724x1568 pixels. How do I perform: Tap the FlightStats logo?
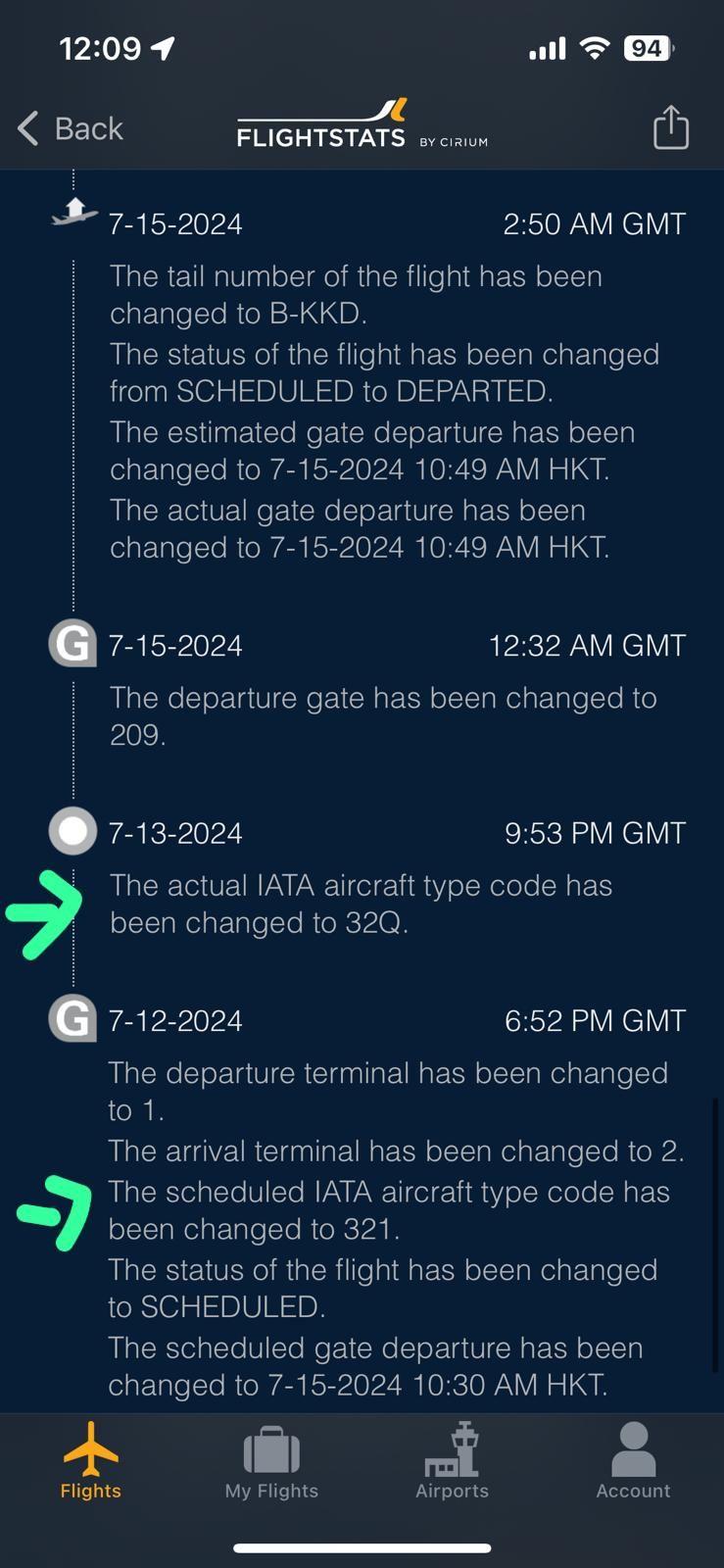[x=362, y=124]
